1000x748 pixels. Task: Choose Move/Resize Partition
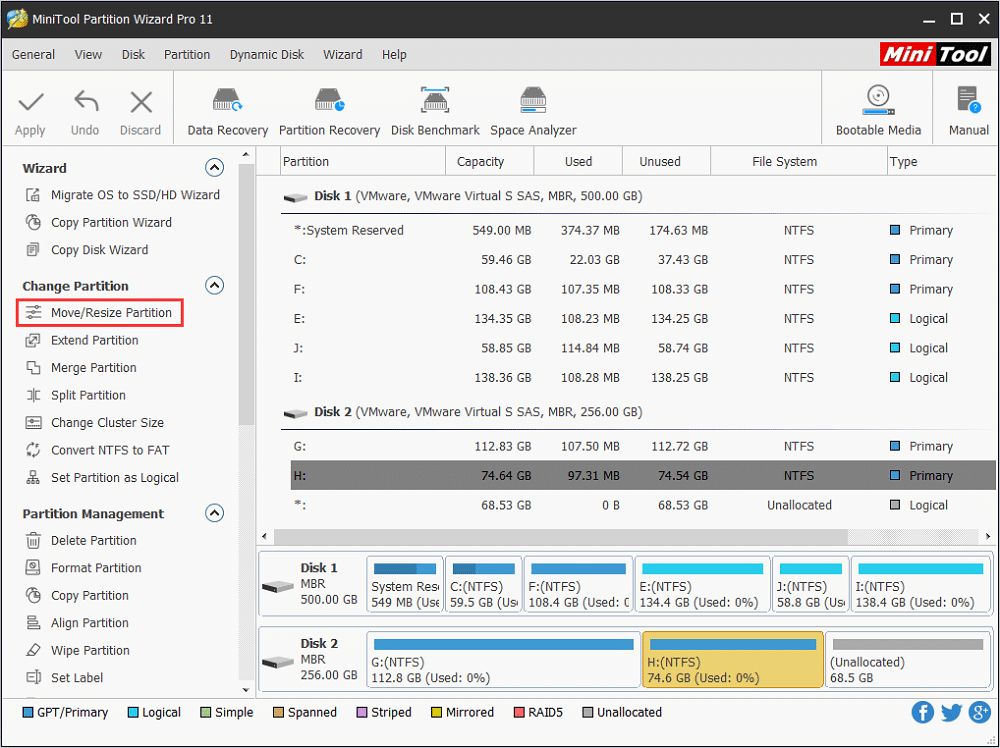pos(99,312)
